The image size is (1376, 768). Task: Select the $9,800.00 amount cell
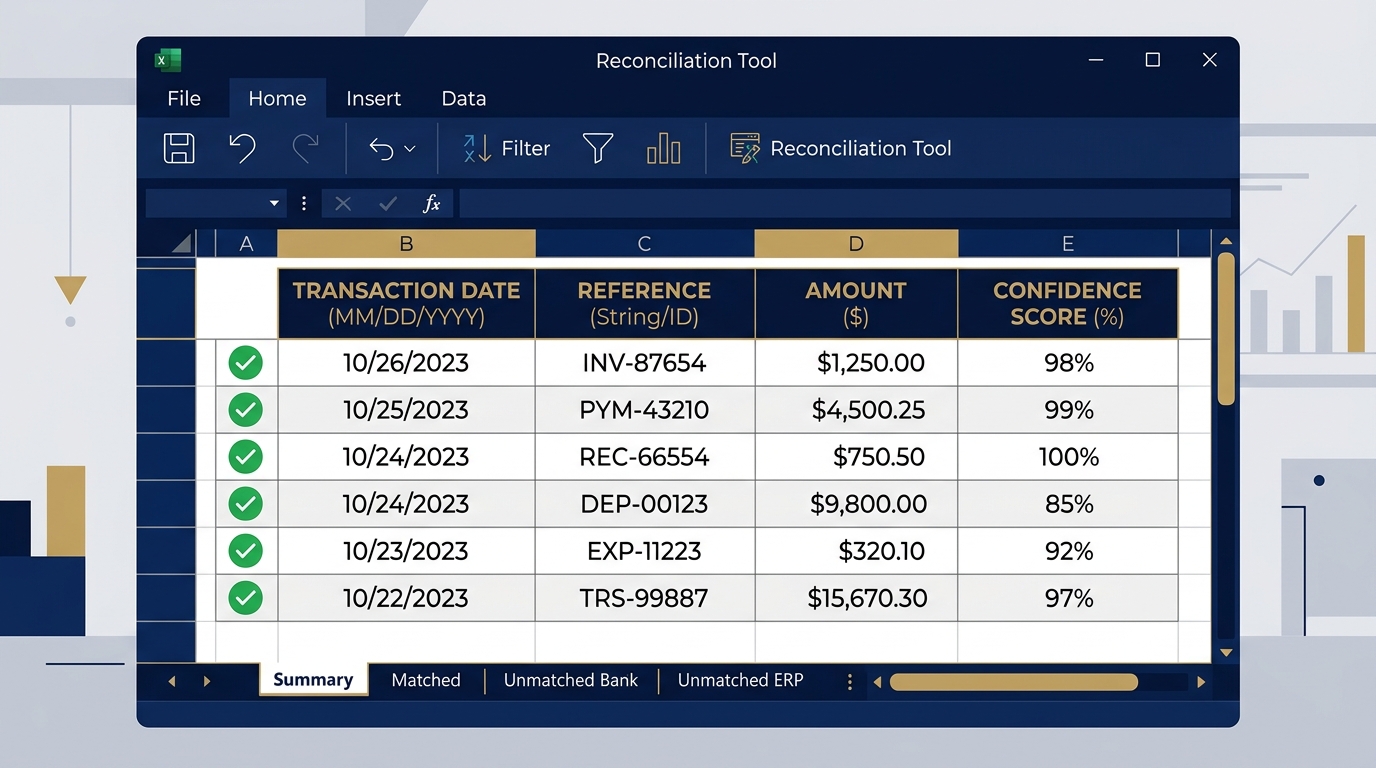pos(856,504)
